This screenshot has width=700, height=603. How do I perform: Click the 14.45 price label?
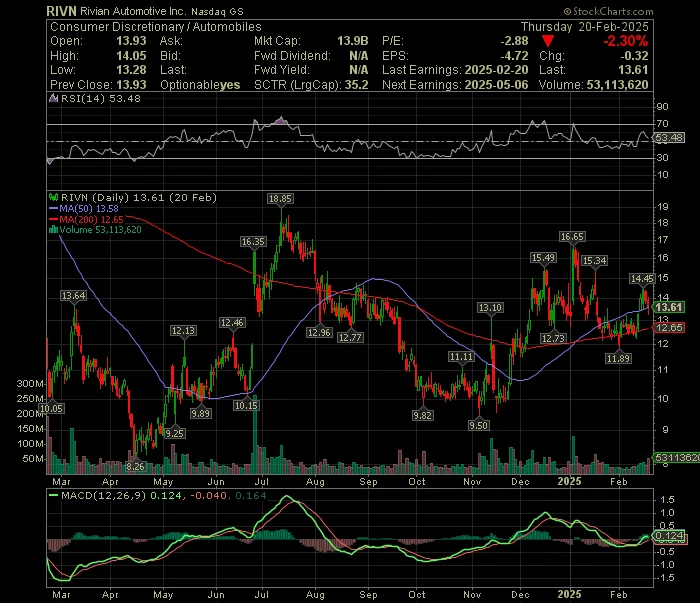642,279
